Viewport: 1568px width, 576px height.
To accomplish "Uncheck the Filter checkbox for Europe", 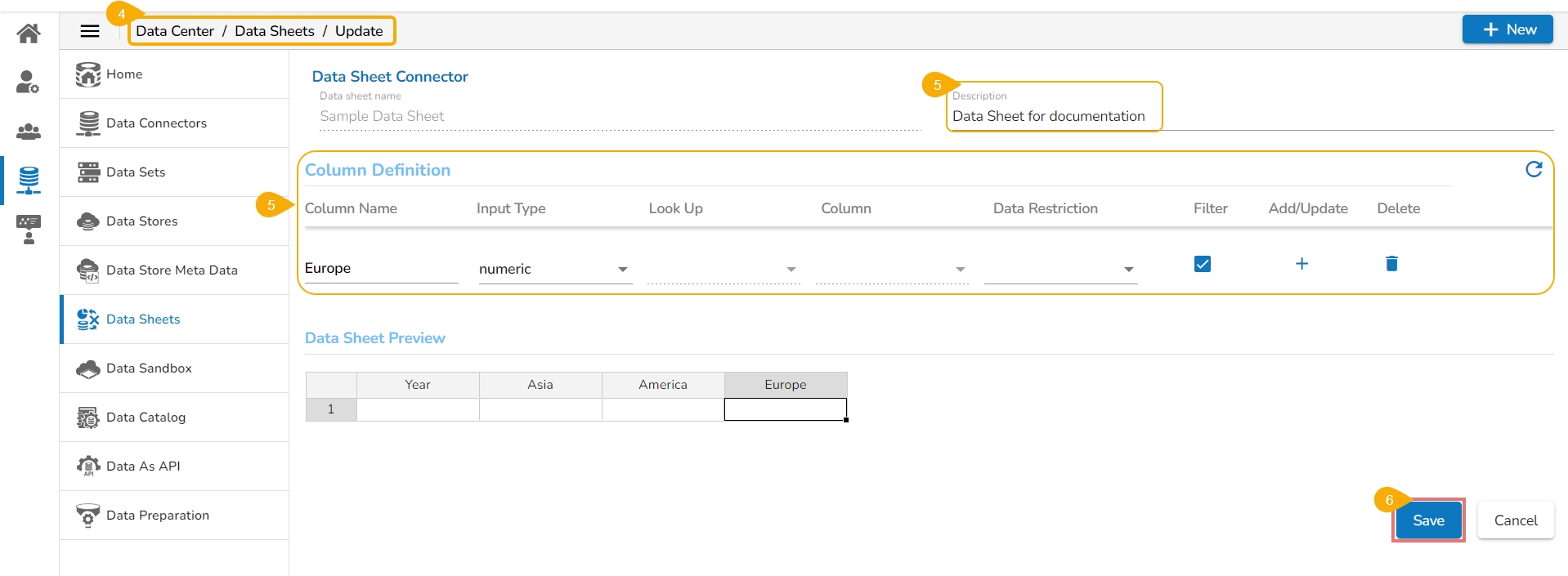I will [1202, 264].
